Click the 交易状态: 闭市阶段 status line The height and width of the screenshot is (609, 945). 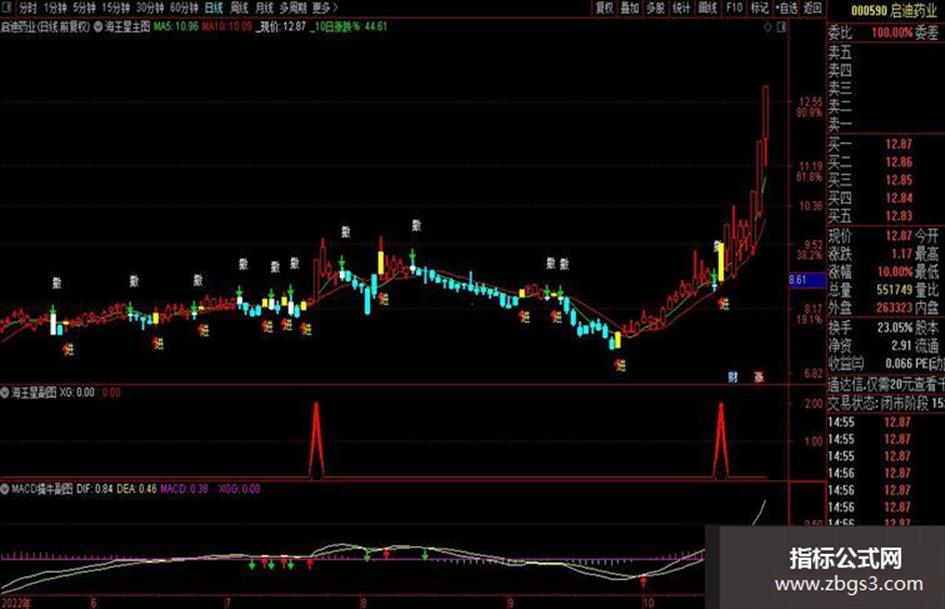(x=886, y=403)
